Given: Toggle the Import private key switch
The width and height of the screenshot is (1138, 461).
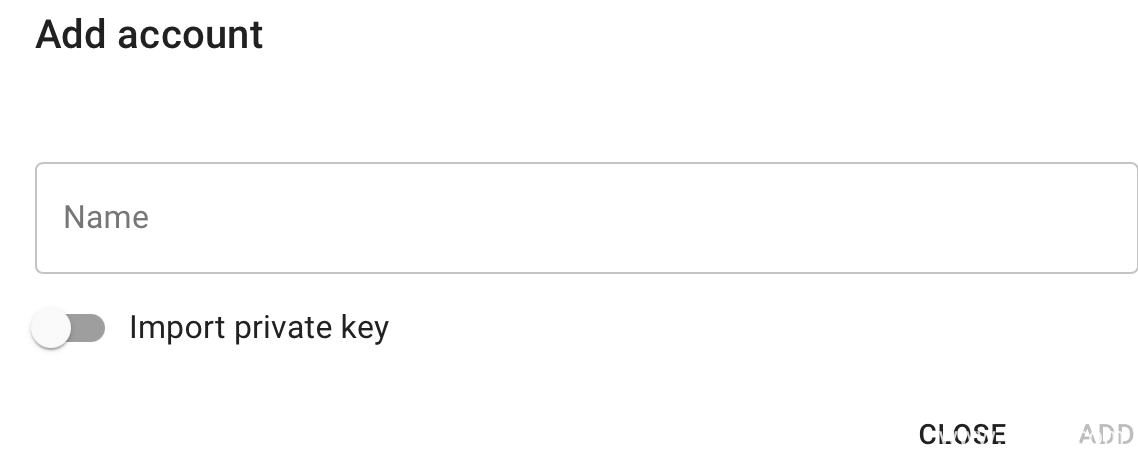Looking at the screenshot, I should (68, 328).
